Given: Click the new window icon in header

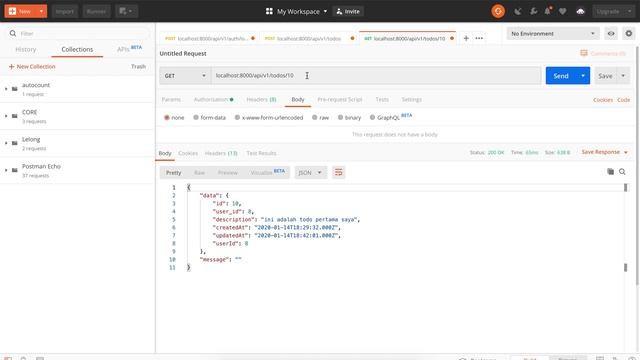Looking at the screenshot, I should point(127,11).
